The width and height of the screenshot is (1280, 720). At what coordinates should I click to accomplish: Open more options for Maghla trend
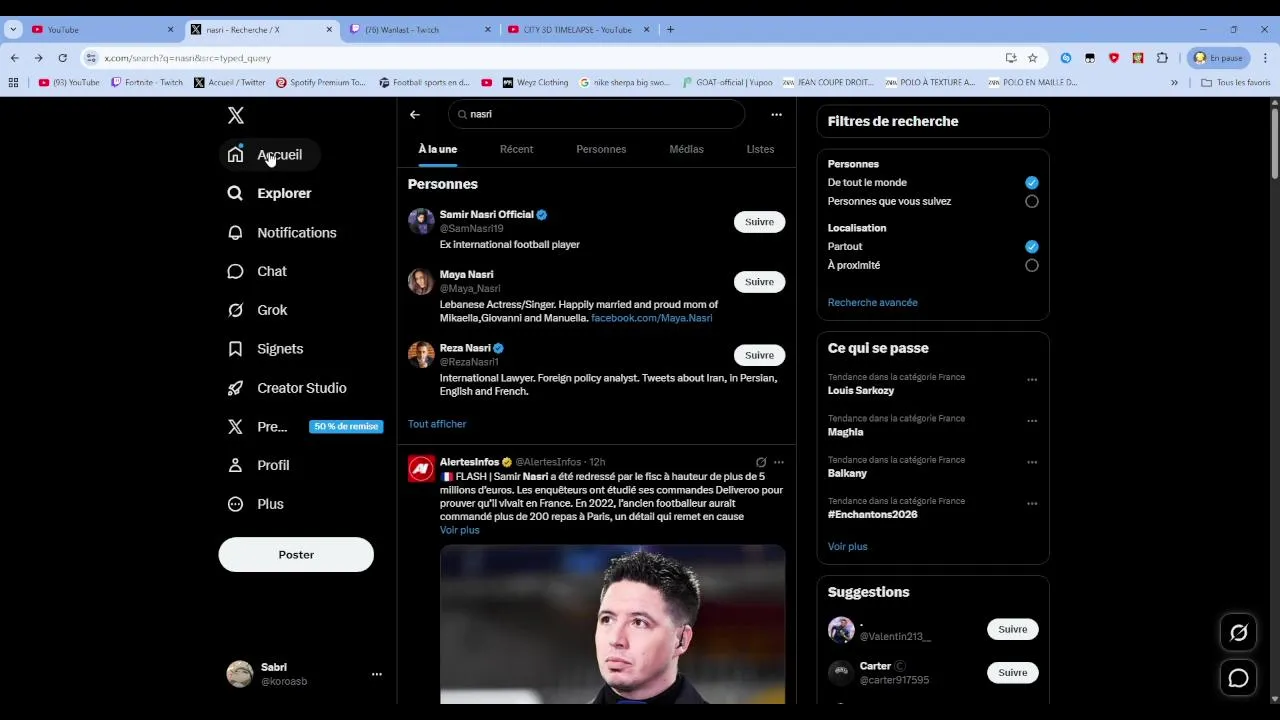click(x=1032, y=421)
